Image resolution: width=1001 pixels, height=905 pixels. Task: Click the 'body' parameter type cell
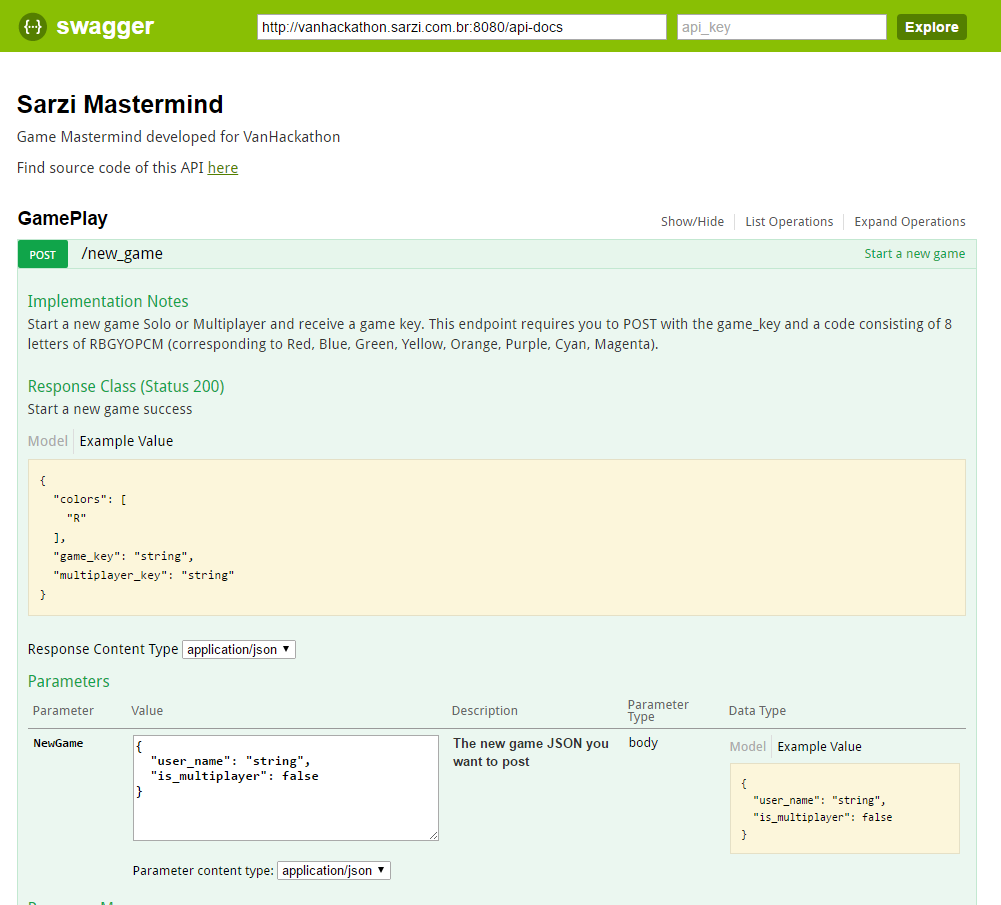(643, 743)
